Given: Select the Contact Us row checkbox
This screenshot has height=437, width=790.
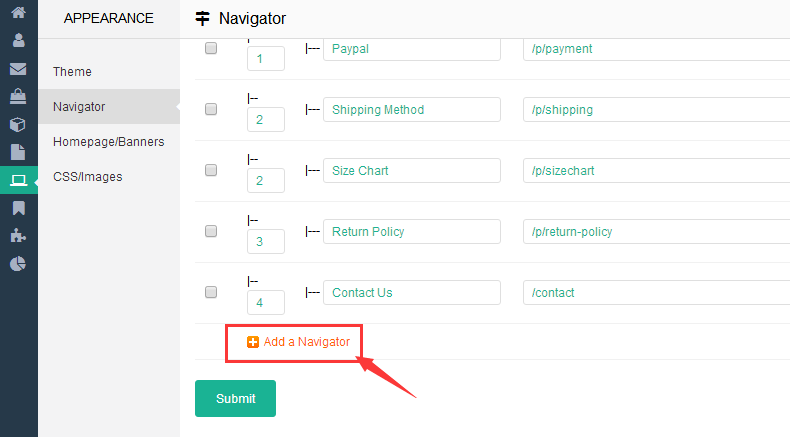Looking at the screenshot, I should (x=211, y=292).
